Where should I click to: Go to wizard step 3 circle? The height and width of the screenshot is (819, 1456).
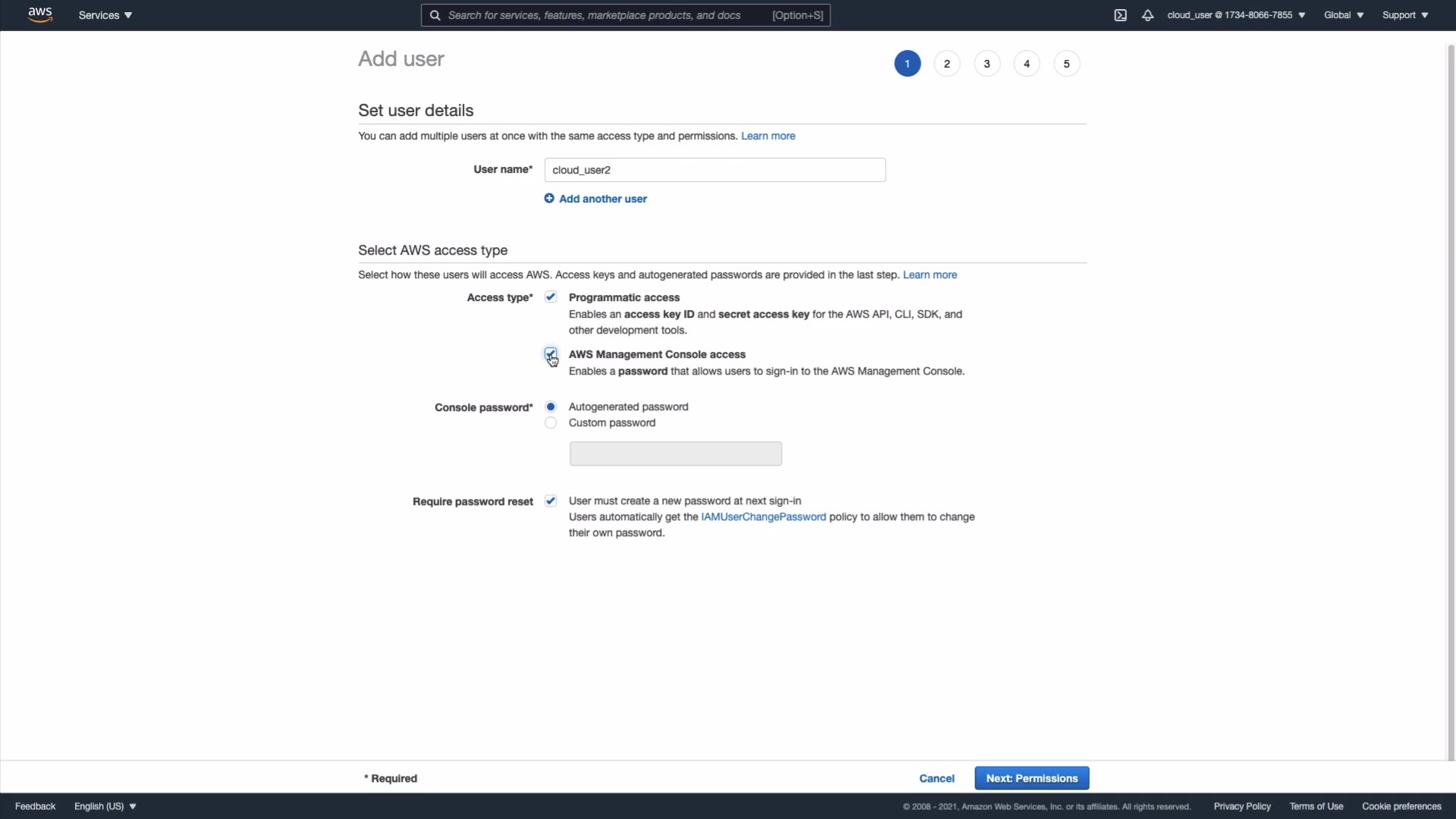[987, 64]
